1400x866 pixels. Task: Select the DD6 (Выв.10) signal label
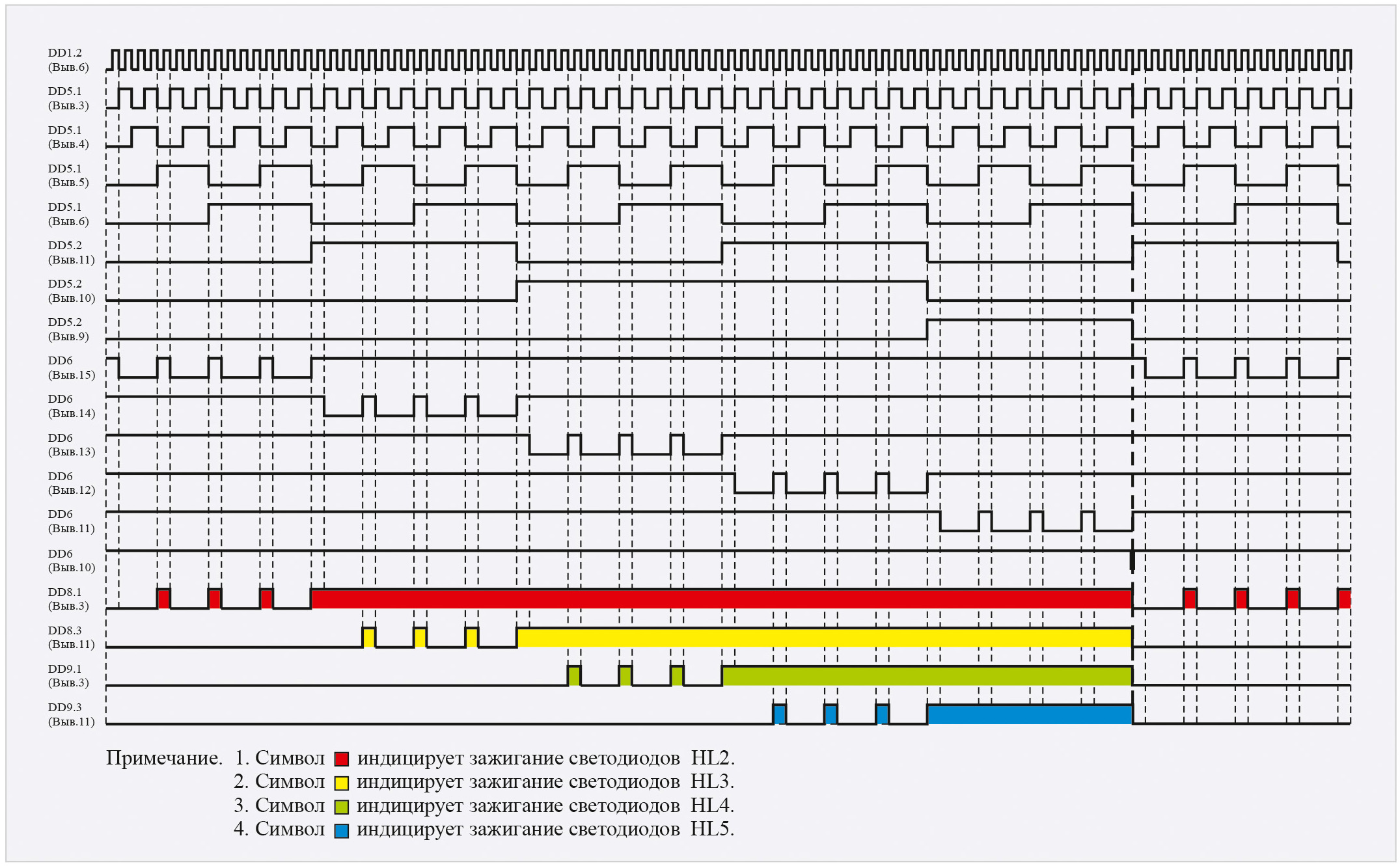tap(72, 560)
